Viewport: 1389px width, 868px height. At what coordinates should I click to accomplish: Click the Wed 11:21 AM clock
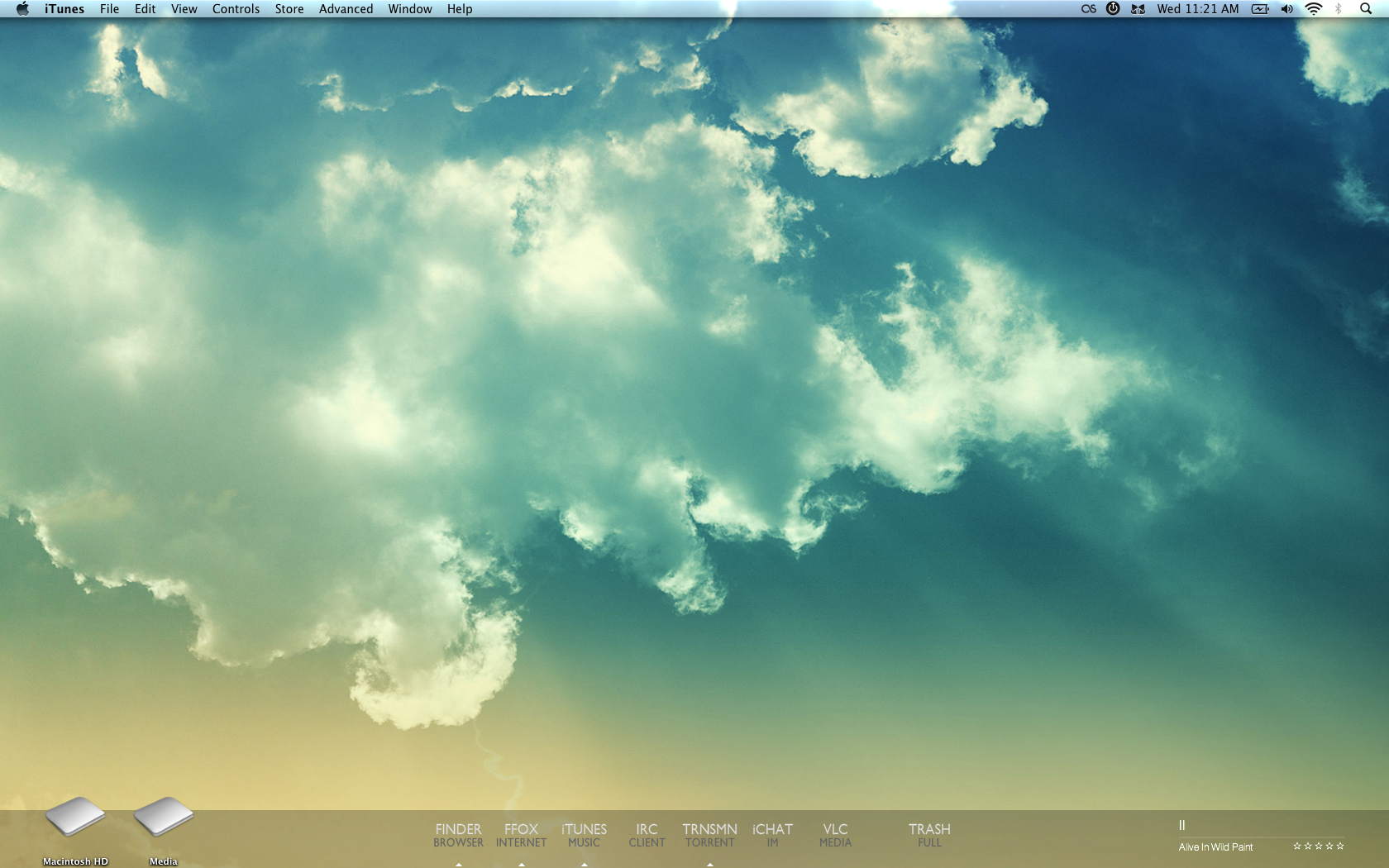click(1198, 9)
